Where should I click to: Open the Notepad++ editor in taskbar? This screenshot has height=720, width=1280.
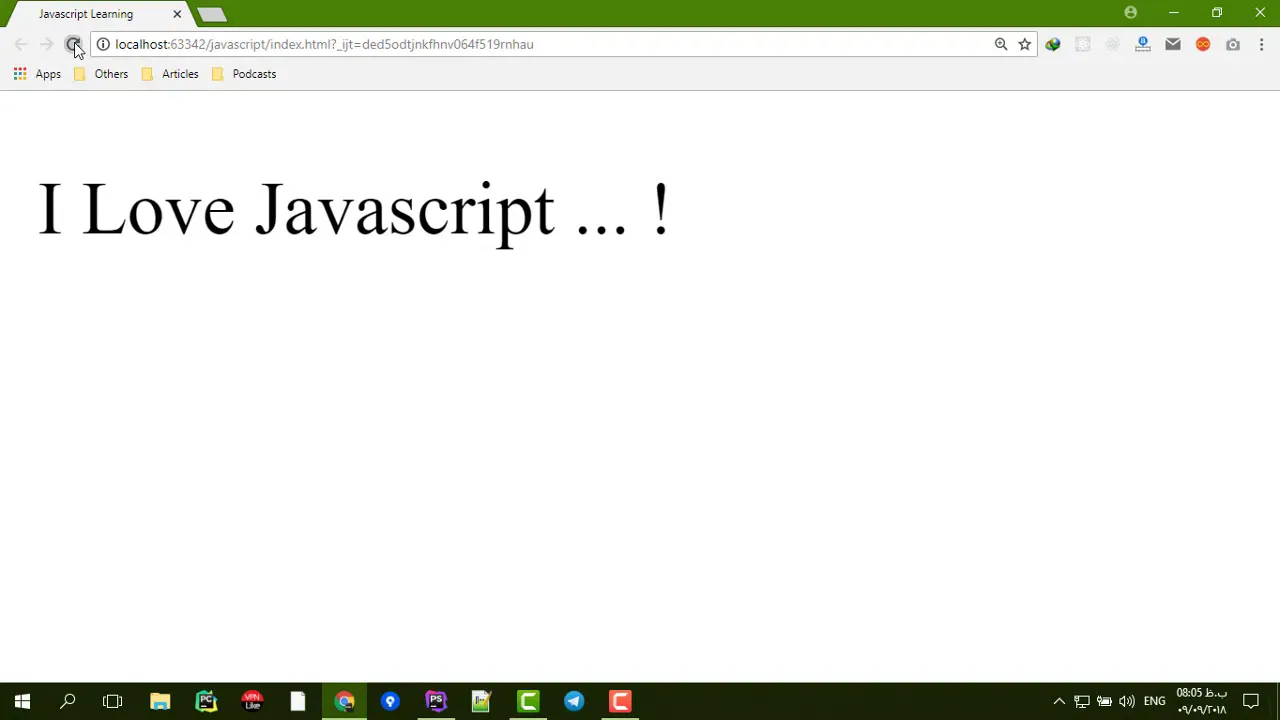pyautogui.click(x=482, y=701)
